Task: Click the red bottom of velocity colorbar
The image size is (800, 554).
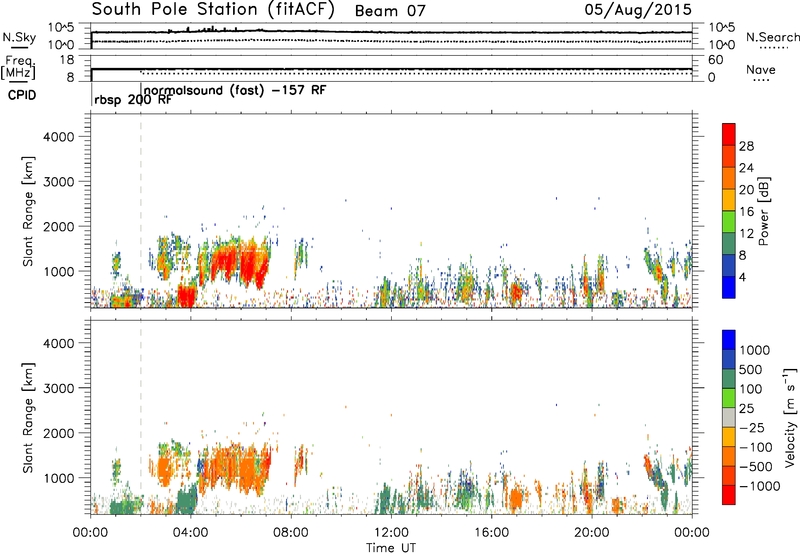Action: [x=729, y=495]
